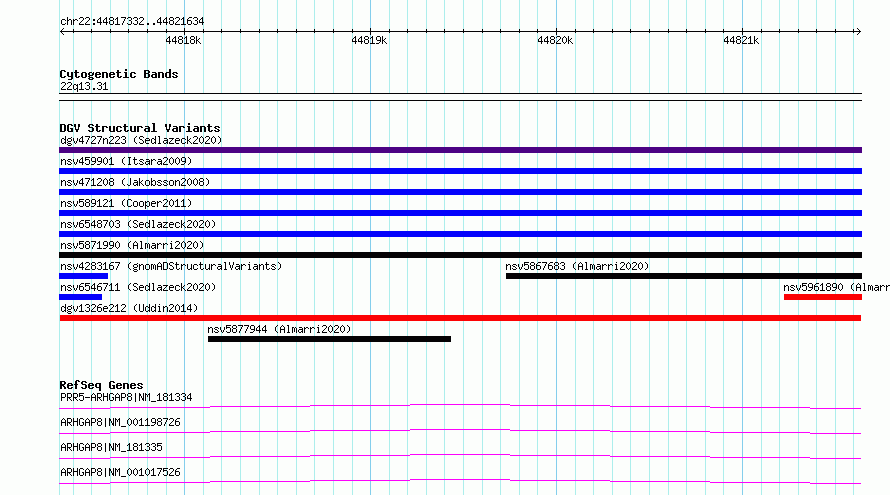Image resolution: width=890 pixels, height=495 pixels.
Task: Open the nsv5867683 (Almarri2020) label
Action: [x=577, y=266]
